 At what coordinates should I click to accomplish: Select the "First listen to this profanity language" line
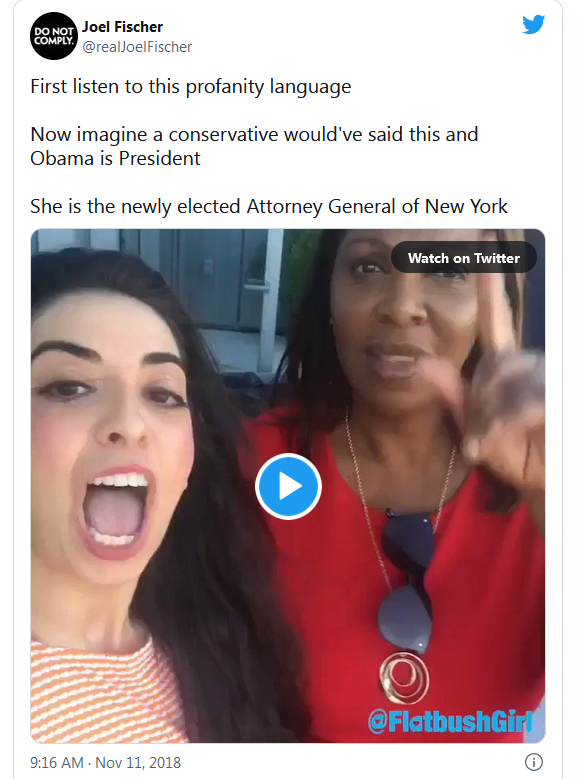pos(191,86)
